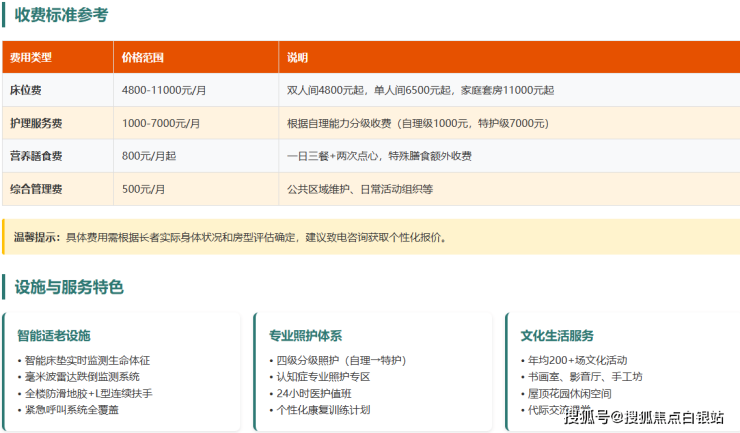Click the 价格范围 column header

(x=142, y=57)
